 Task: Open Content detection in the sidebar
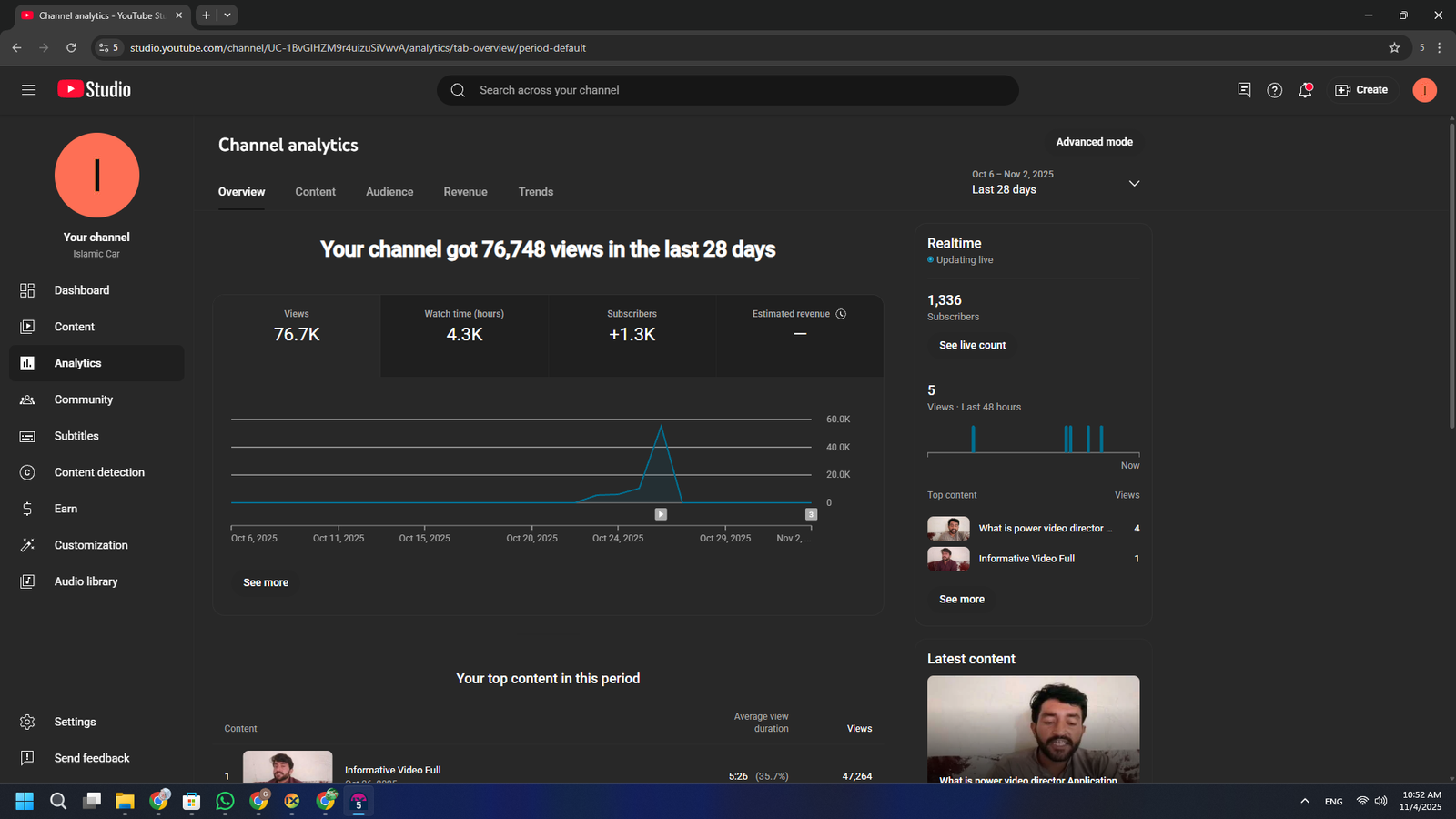point(98,472)
